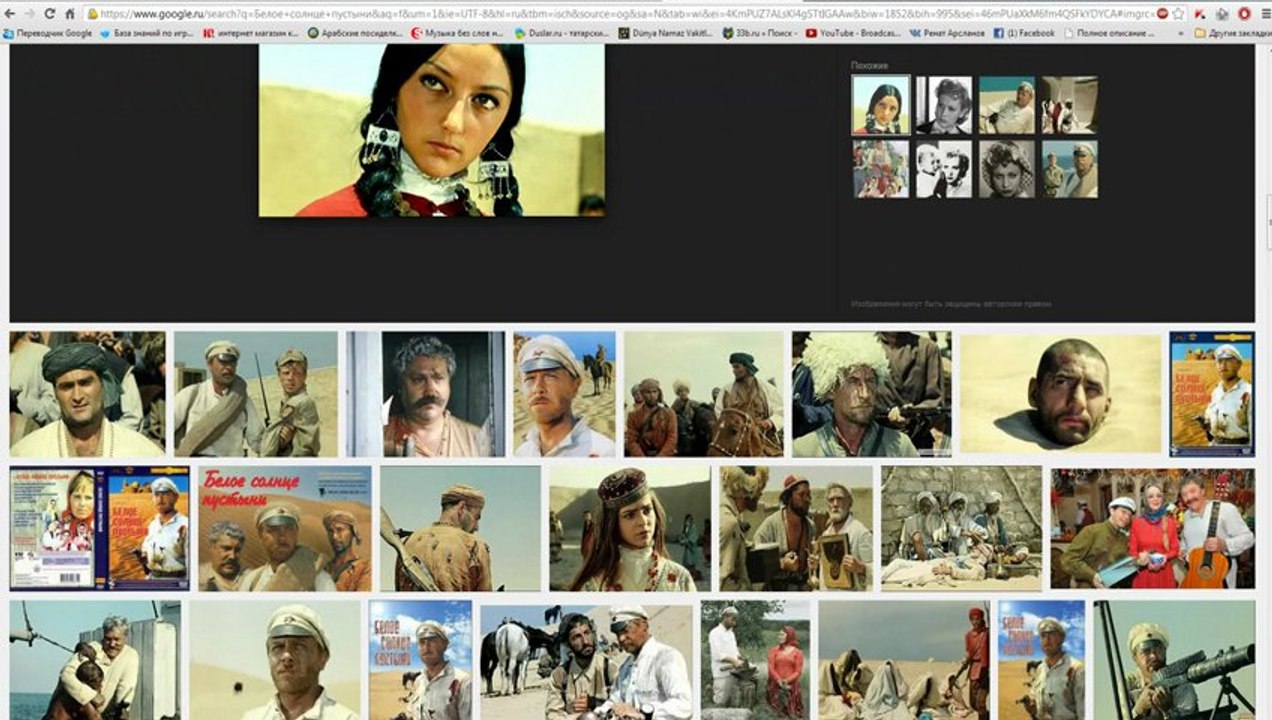This screenshot has height=720, width=1272.
Task: Click the lock icon in the address bar
Action: tap(93, 14)
